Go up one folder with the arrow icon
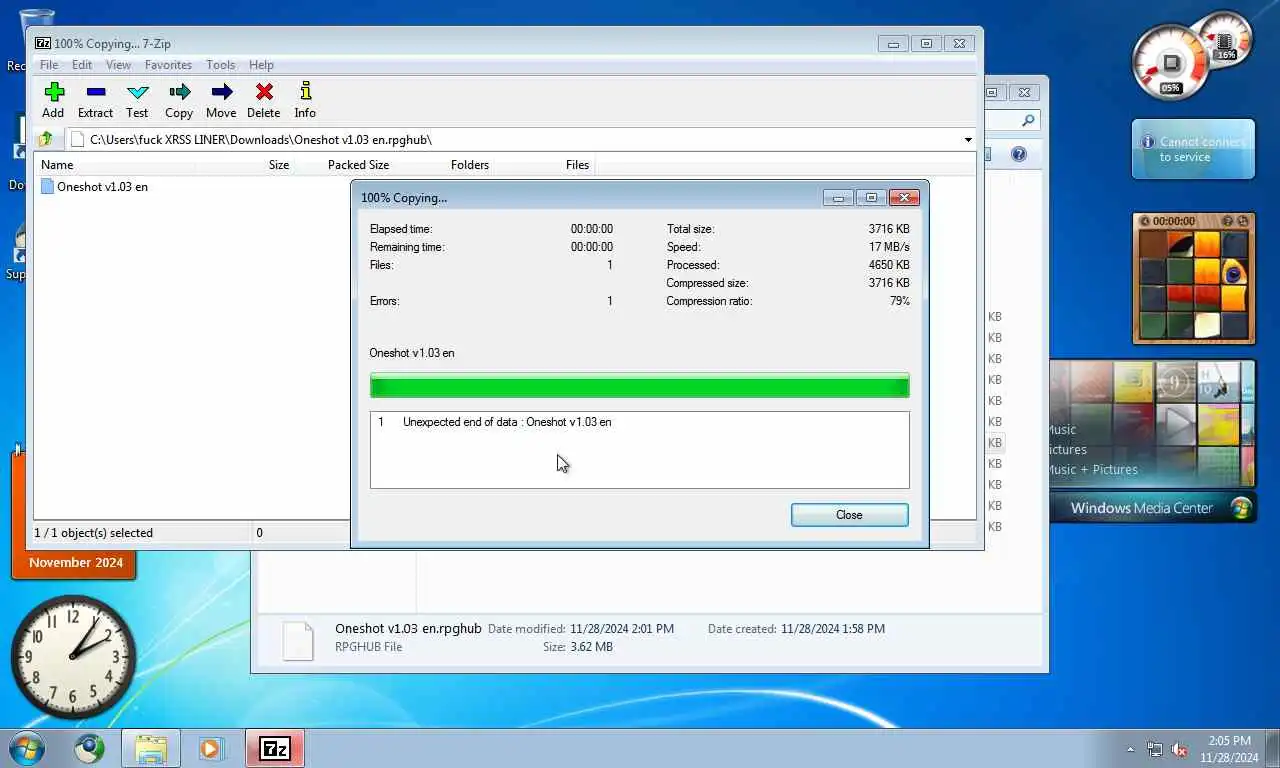 (45, 139)
